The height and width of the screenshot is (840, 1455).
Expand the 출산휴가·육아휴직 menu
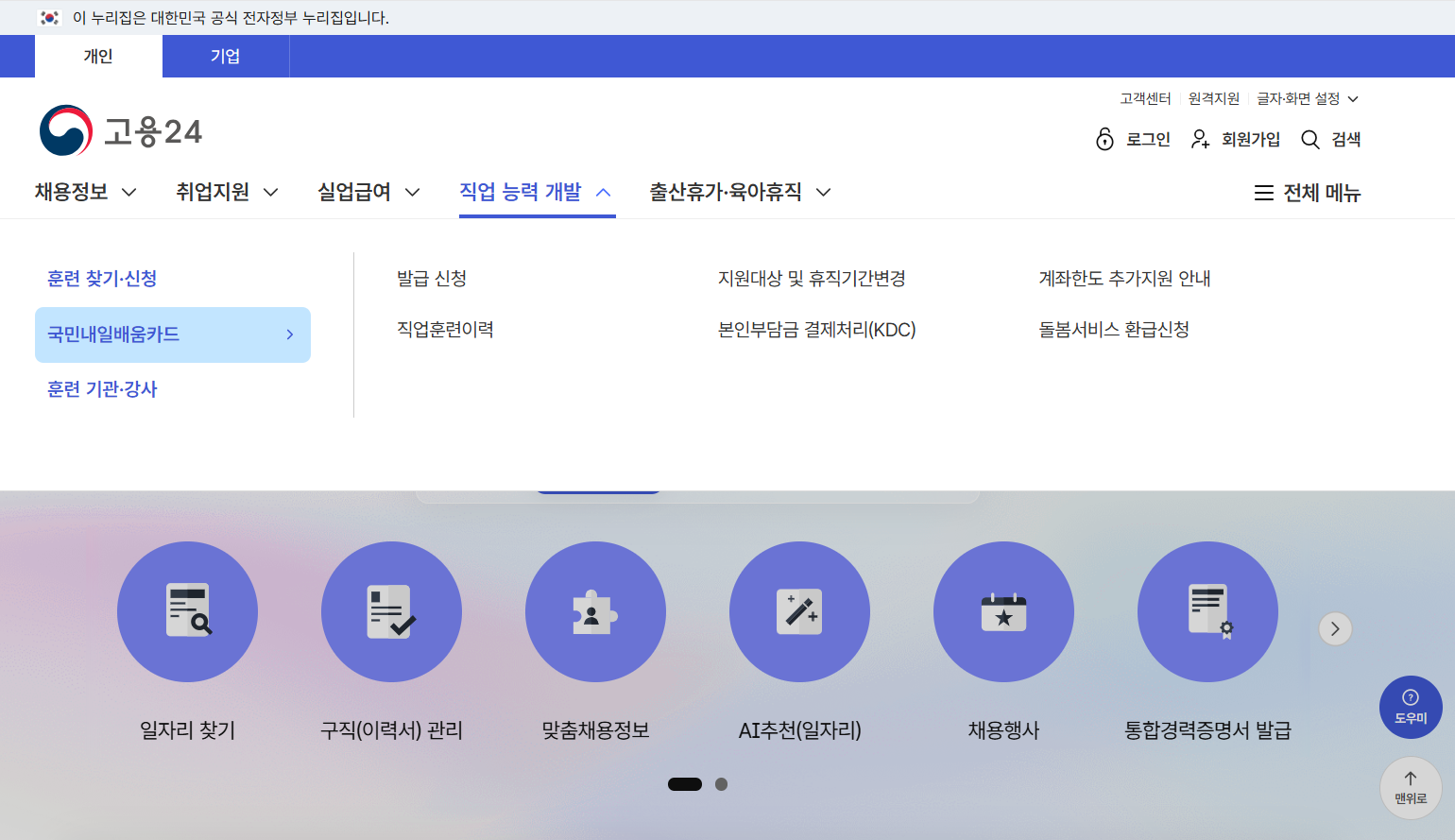tap(741, 192)
